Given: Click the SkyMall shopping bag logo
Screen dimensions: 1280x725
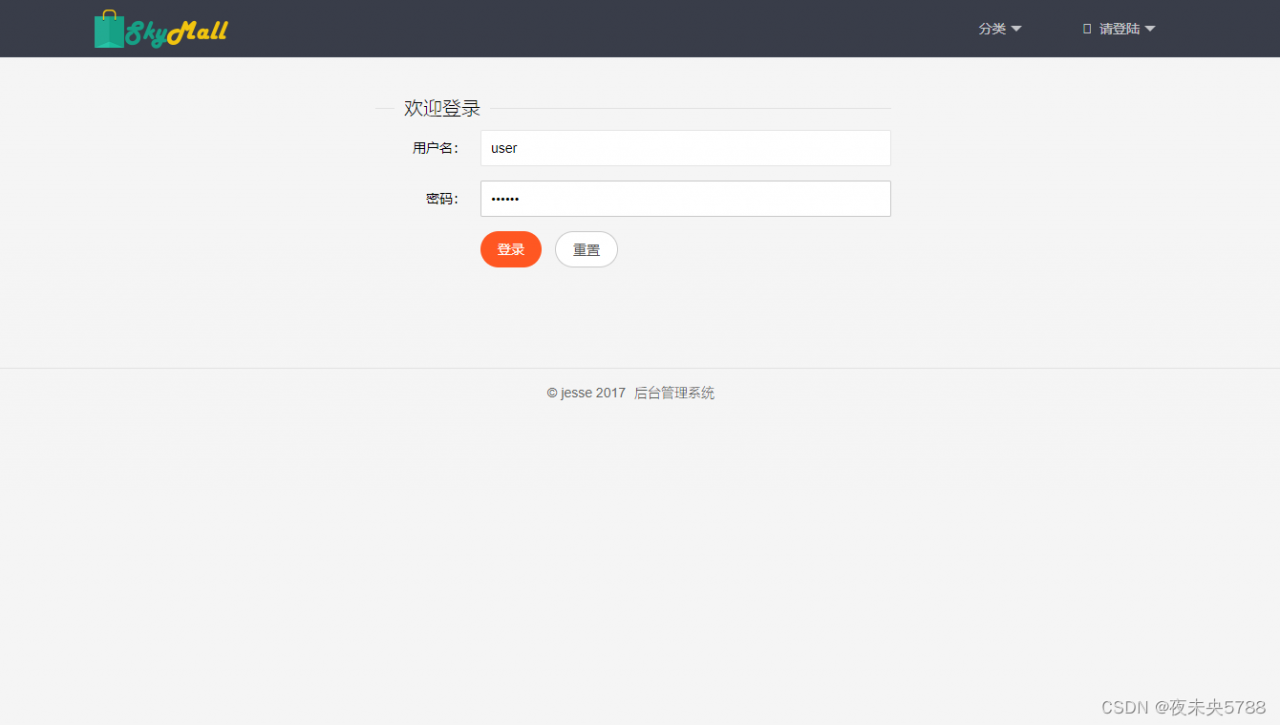Looking at the screenshot, I should (x=161, y=30).
